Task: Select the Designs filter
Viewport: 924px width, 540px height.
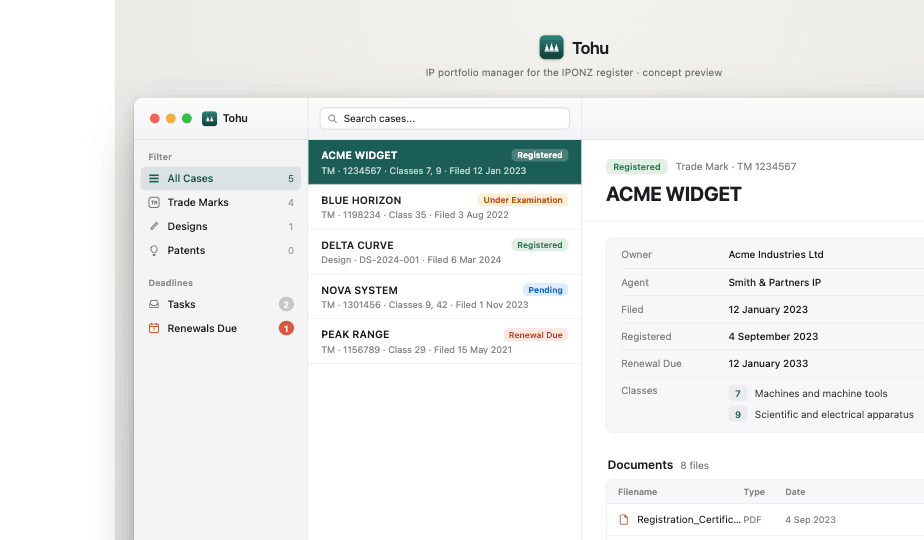Action: tap(220, 226)
